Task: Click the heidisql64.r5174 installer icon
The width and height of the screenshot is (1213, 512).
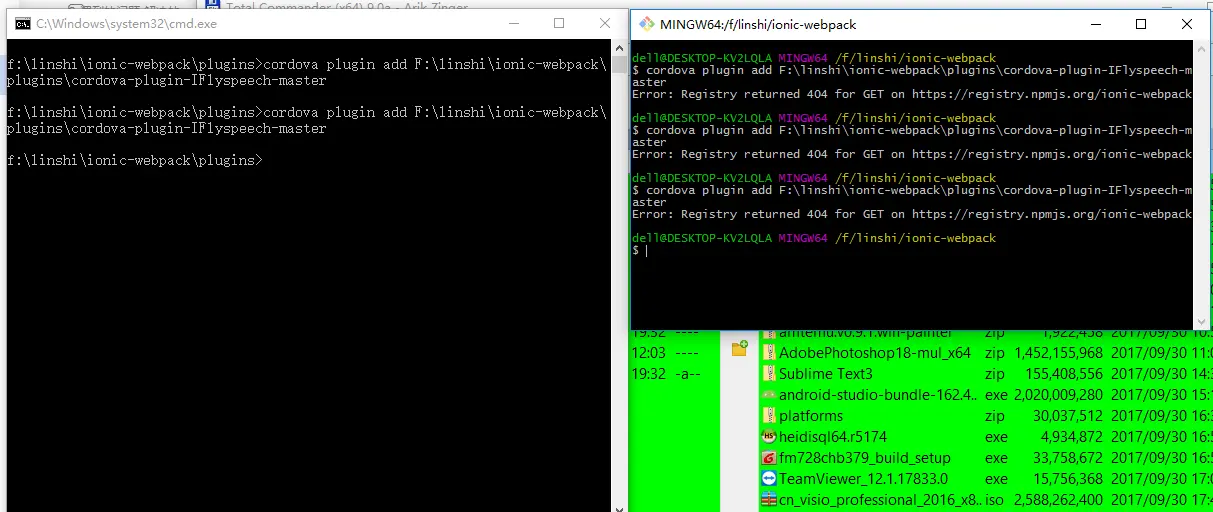Action: click(x=769, y=437)
